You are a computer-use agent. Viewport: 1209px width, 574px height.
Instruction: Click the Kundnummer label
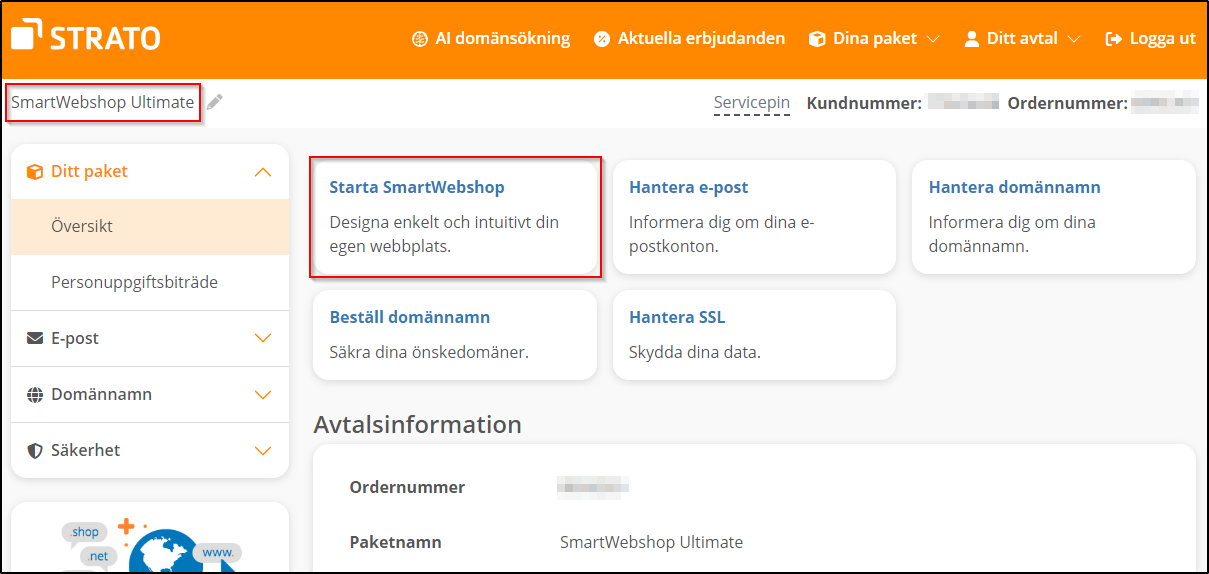(x=864, y=103)
